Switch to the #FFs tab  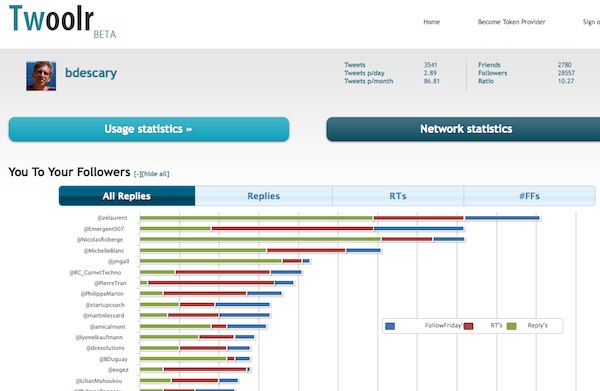click(530, 196)
